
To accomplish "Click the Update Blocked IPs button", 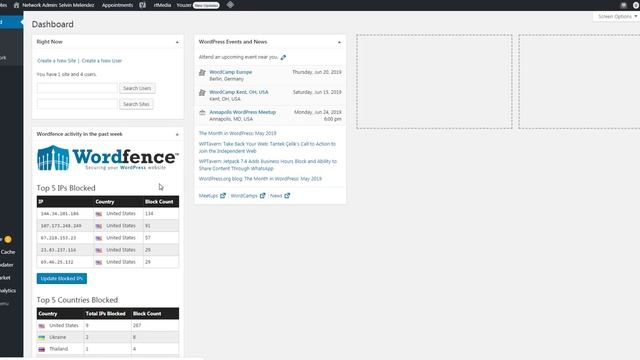I will coord(62,279).
